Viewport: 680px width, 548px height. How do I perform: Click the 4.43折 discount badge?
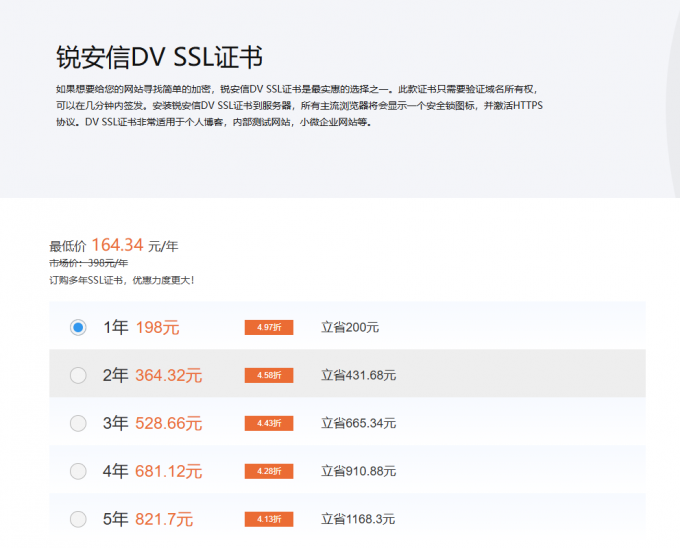click(269, 423)
